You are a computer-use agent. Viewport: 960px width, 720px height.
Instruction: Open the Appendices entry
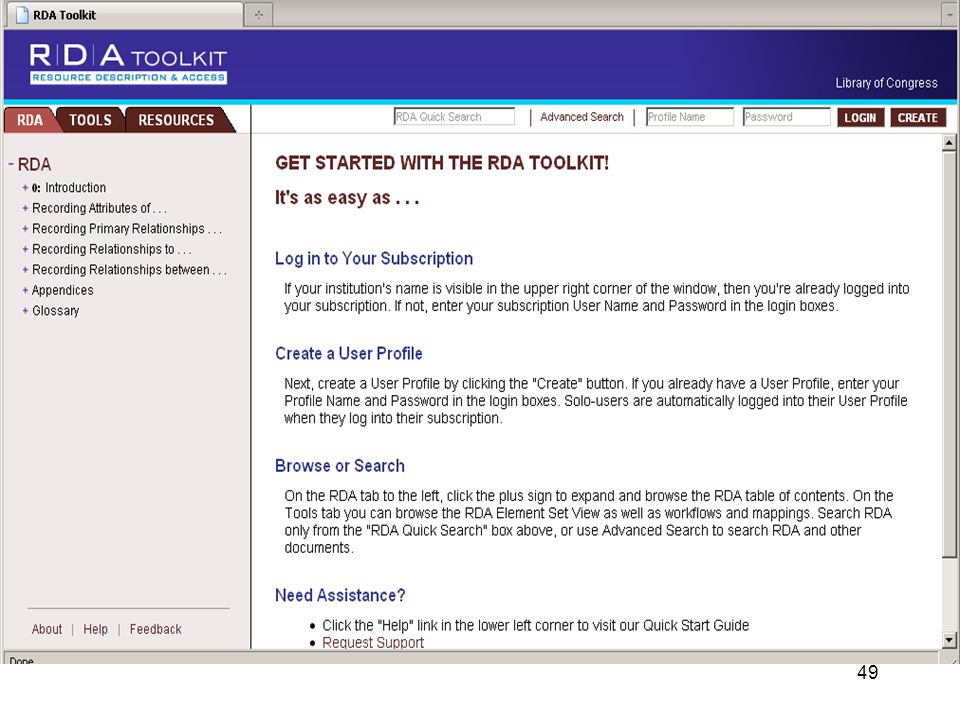62,290
